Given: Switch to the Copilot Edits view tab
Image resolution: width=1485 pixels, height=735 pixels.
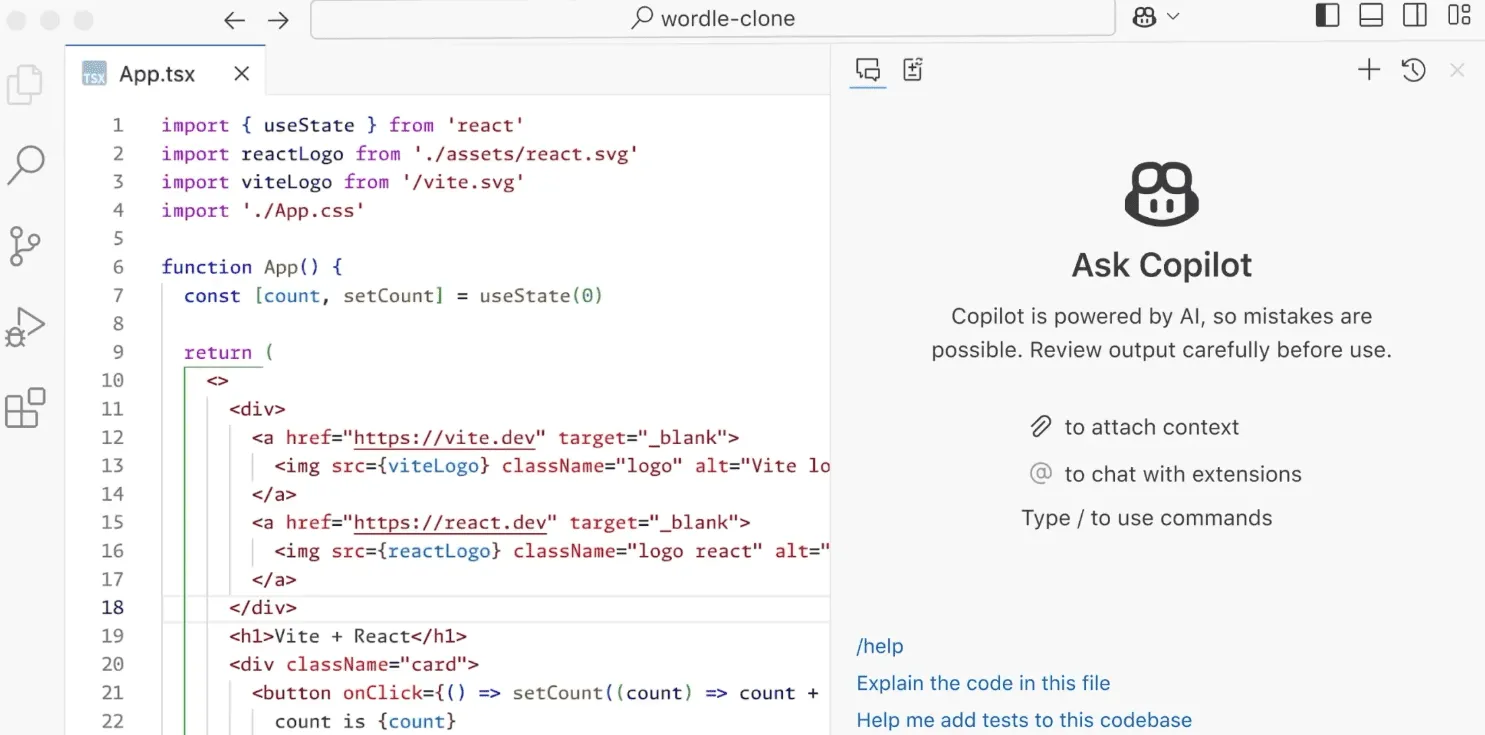Looking at the screenshot, I should [912, 70].
